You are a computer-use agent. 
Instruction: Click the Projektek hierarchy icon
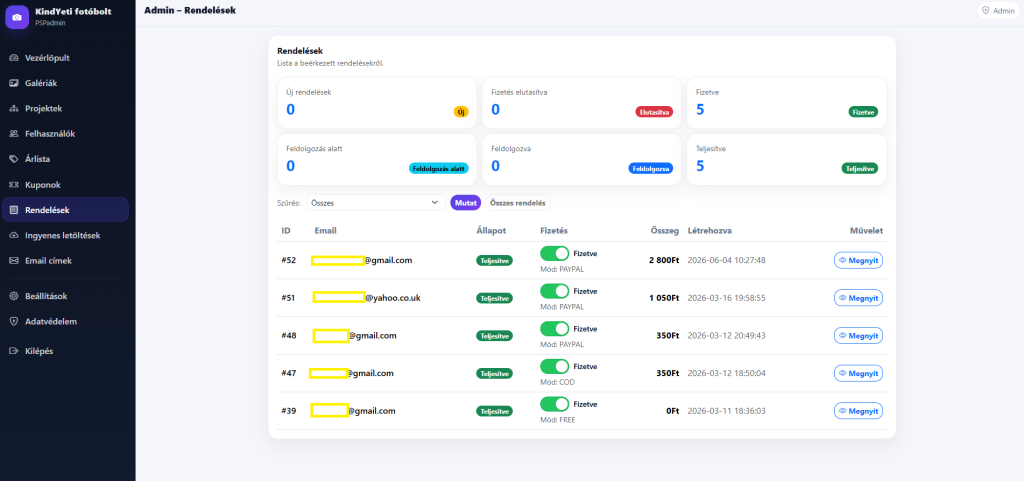click(x=14, y=108)
